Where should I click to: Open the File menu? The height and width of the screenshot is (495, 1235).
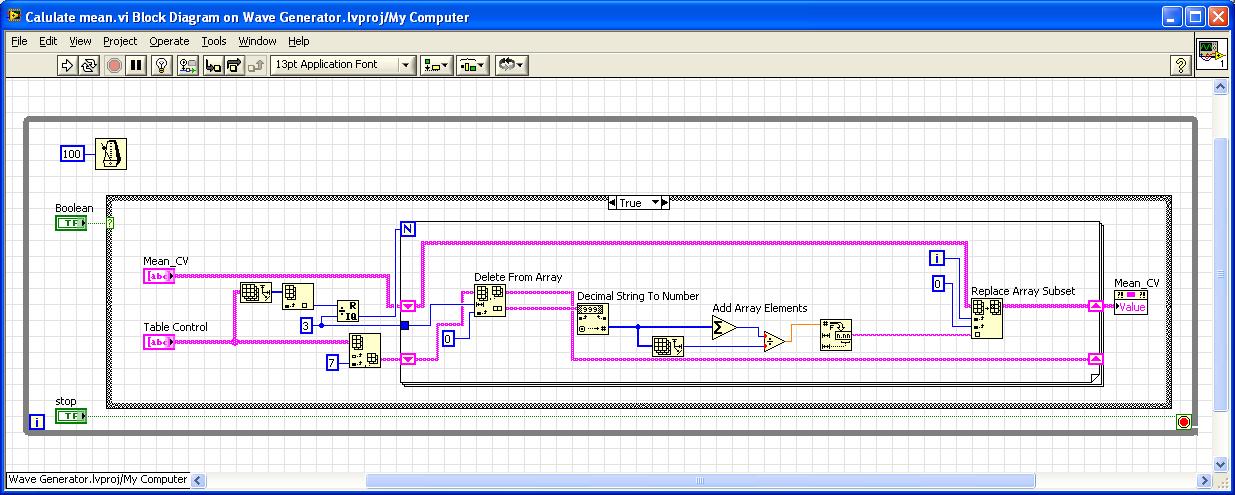pos(20,41)
